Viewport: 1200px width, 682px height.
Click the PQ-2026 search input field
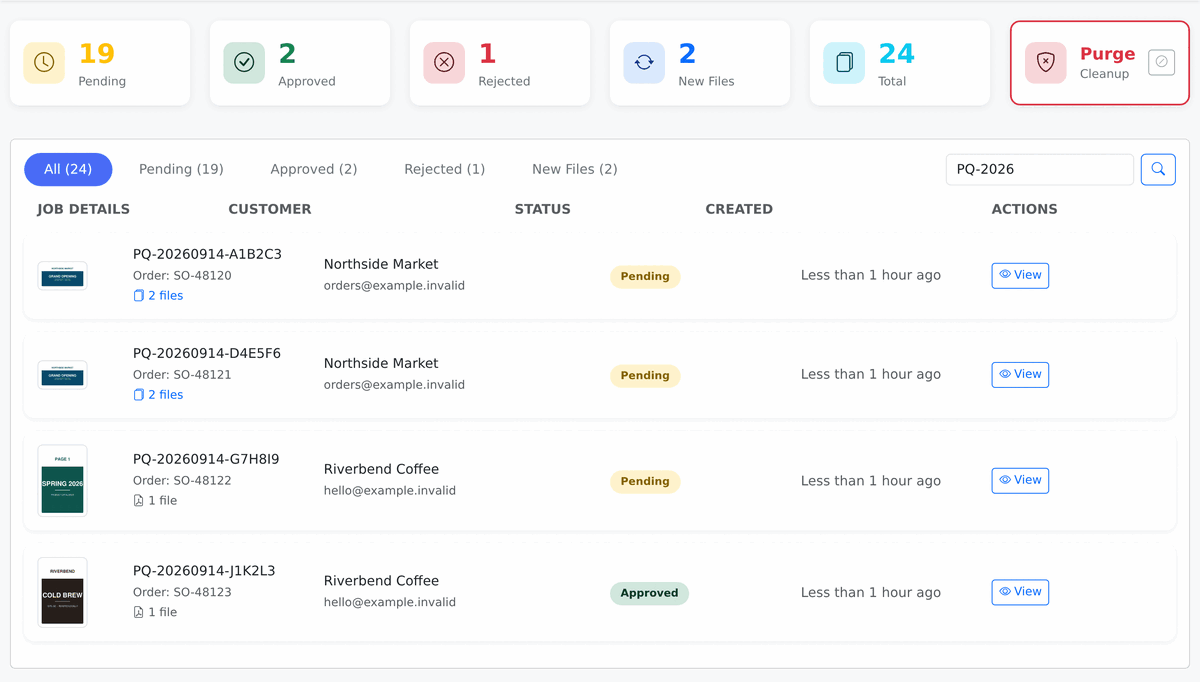[x=1040, y=169]
